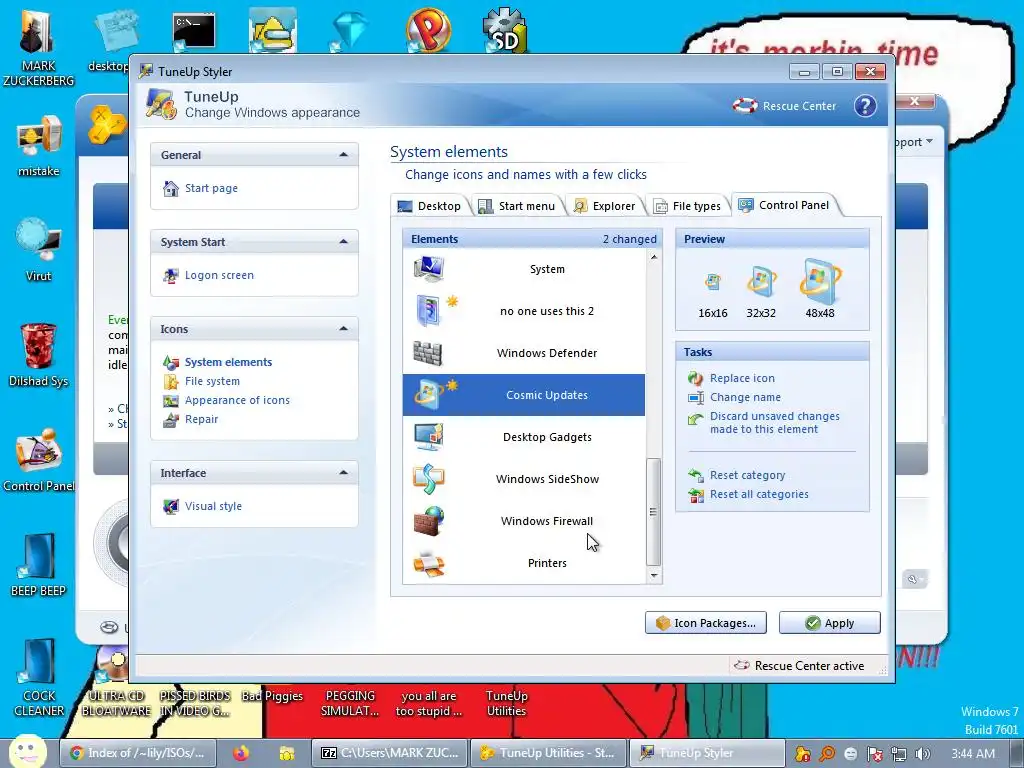The height and width of the screenshot is (768, 1024).
Task: Collapse the Icons panel arrow
Action: pos(344,328)
